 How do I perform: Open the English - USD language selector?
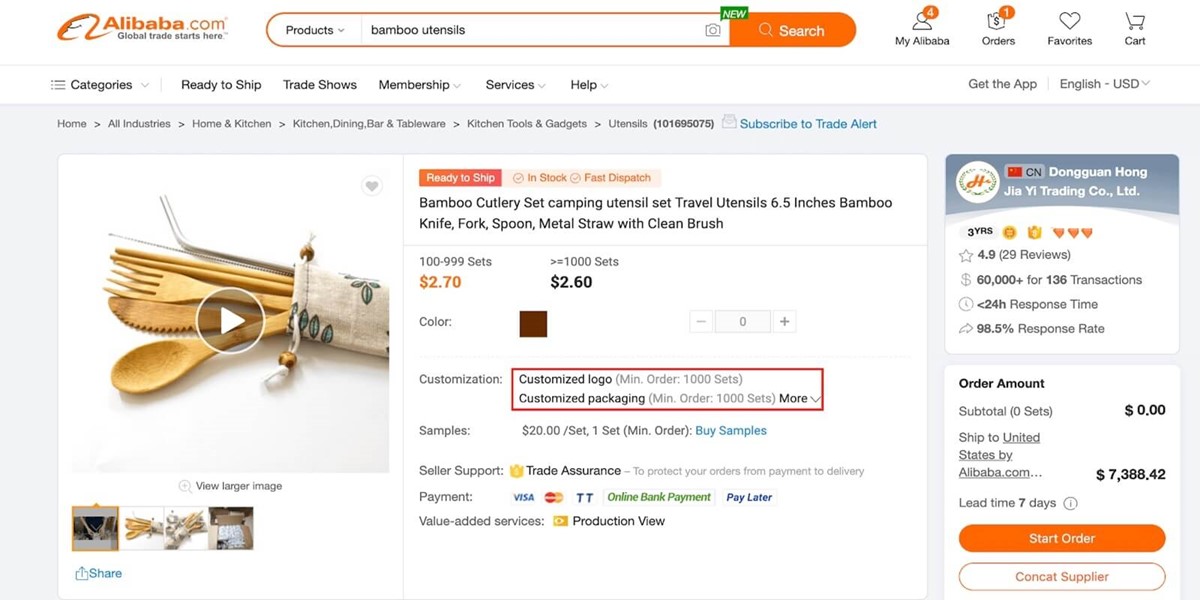1104,84
